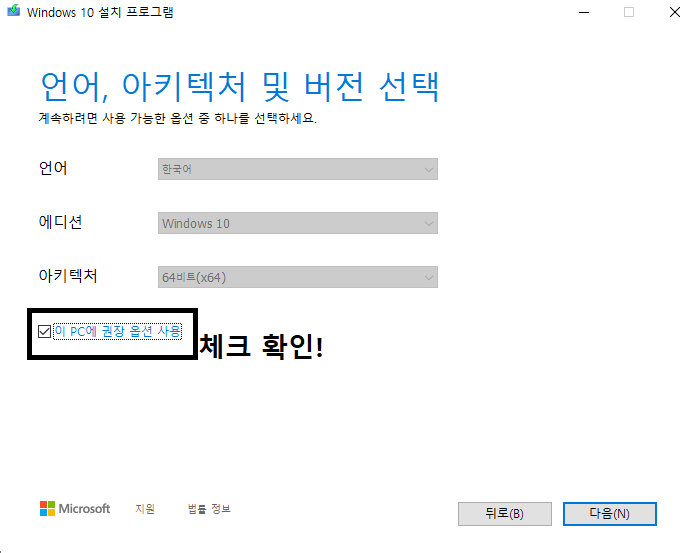Close the Windows 10 setup window
Screen dimensions: 693x553
(x=674, y=12)
